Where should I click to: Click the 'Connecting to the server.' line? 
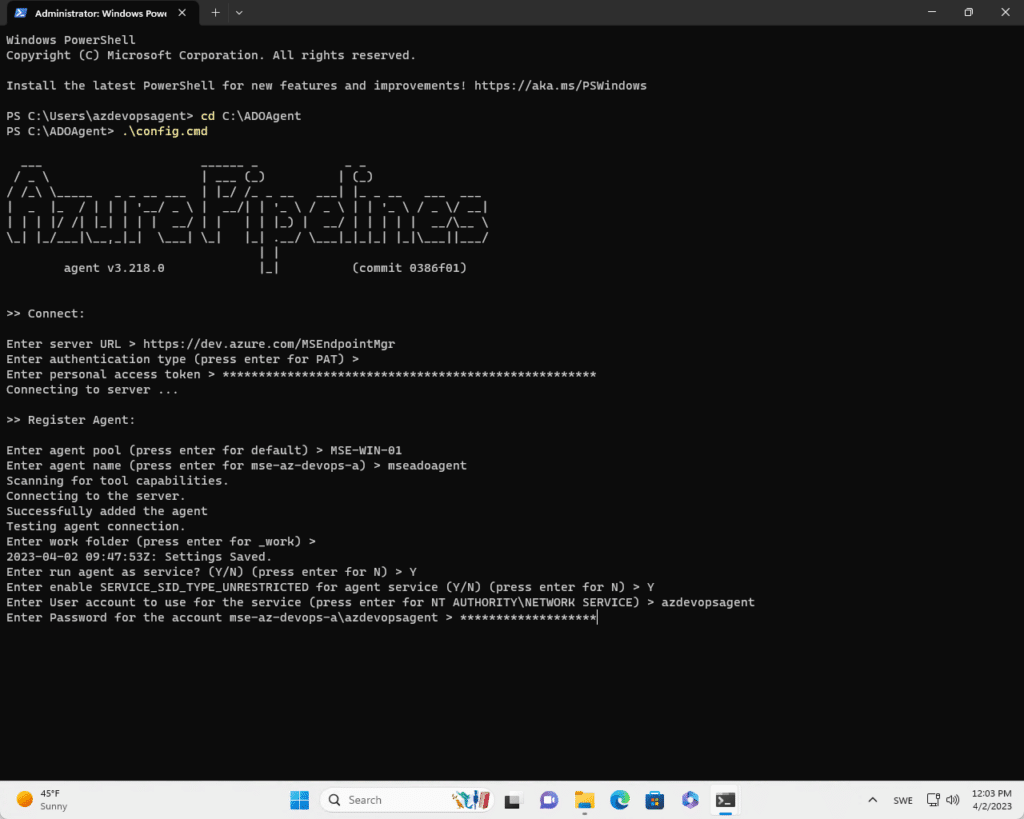[96, 496]
